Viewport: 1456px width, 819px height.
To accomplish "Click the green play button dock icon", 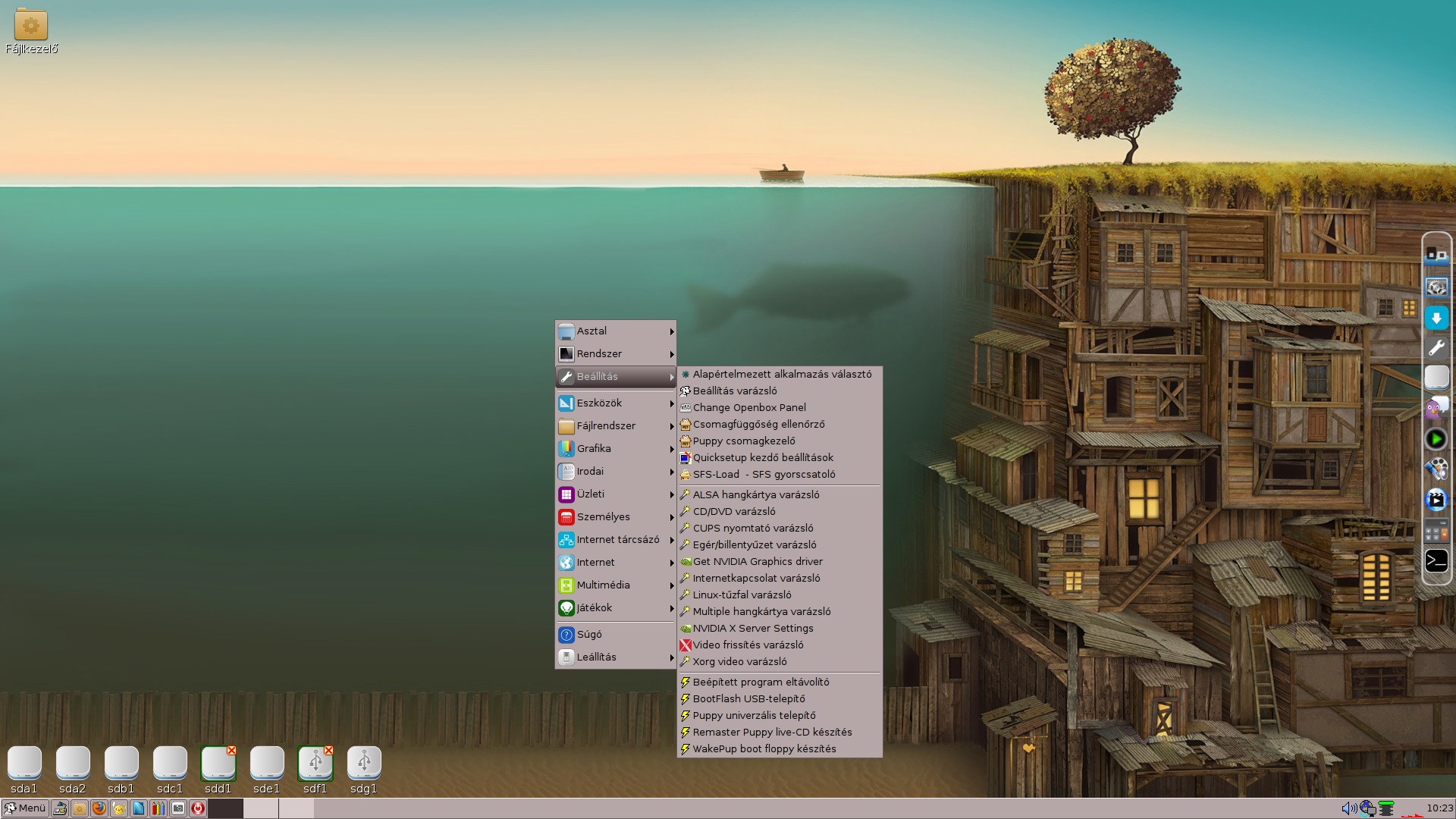I will (1436, 439).
